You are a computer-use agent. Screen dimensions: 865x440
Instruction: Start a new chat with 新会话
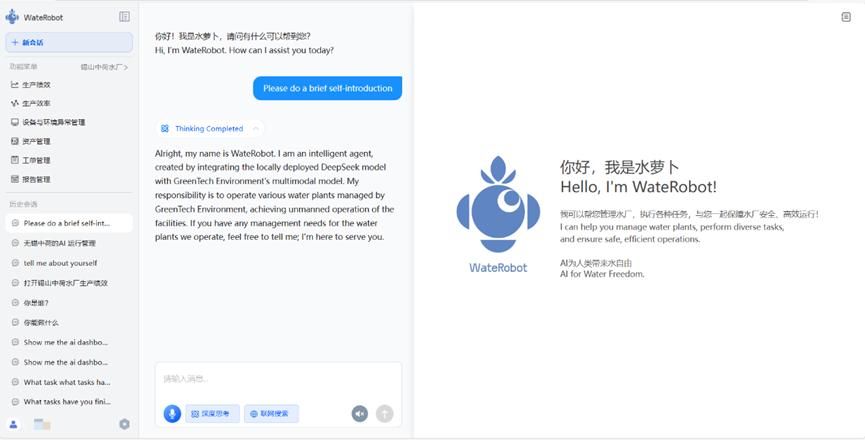click(69, 42)
